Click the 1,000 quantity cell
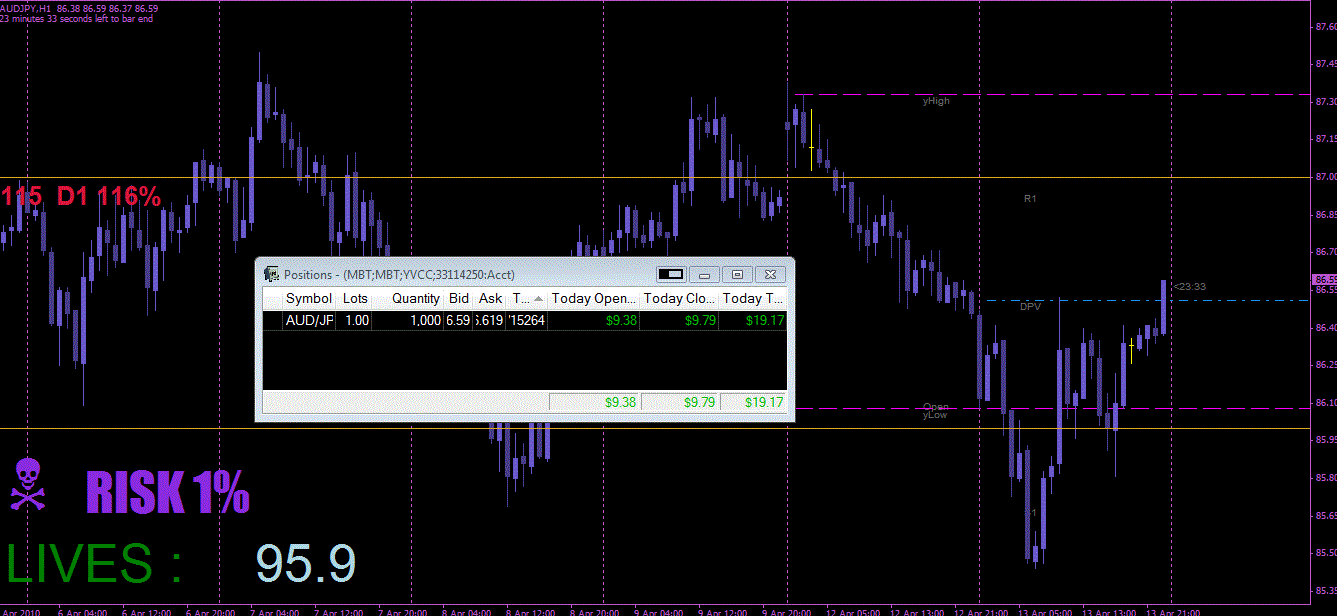1337x616 pixels. [x=408, y=320]
